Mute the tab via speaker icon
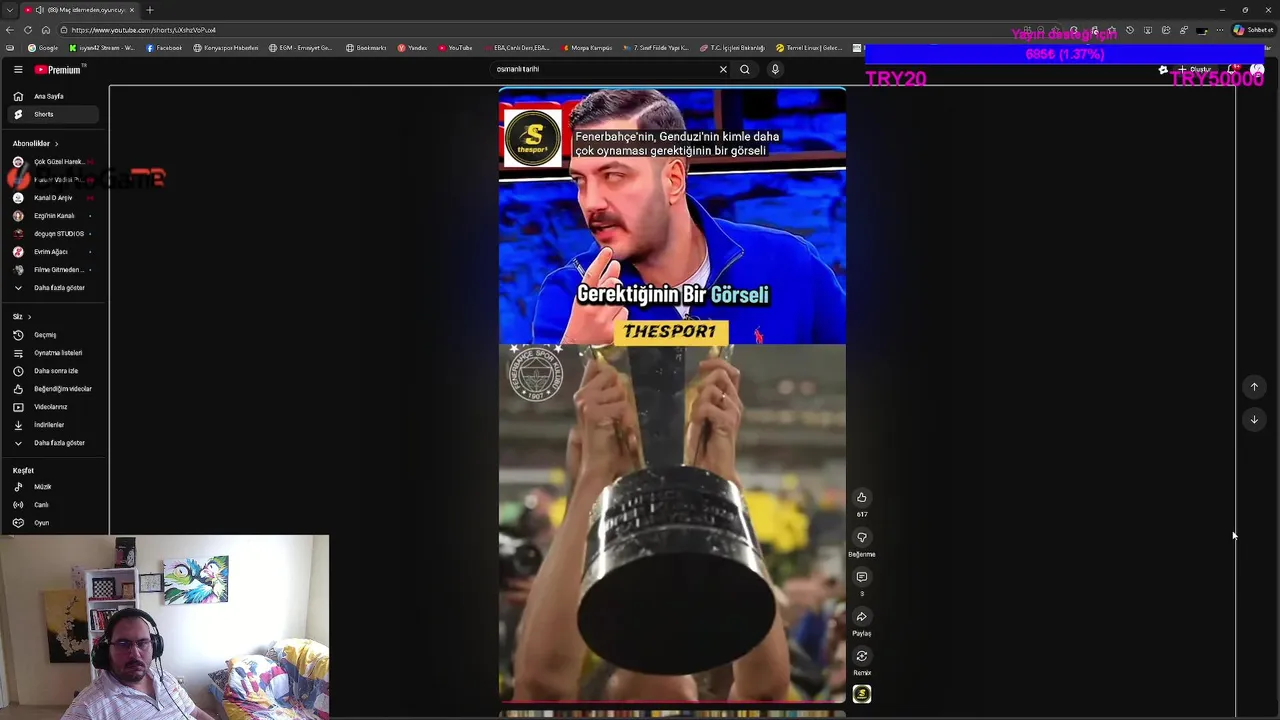 (x=42, y=10)
